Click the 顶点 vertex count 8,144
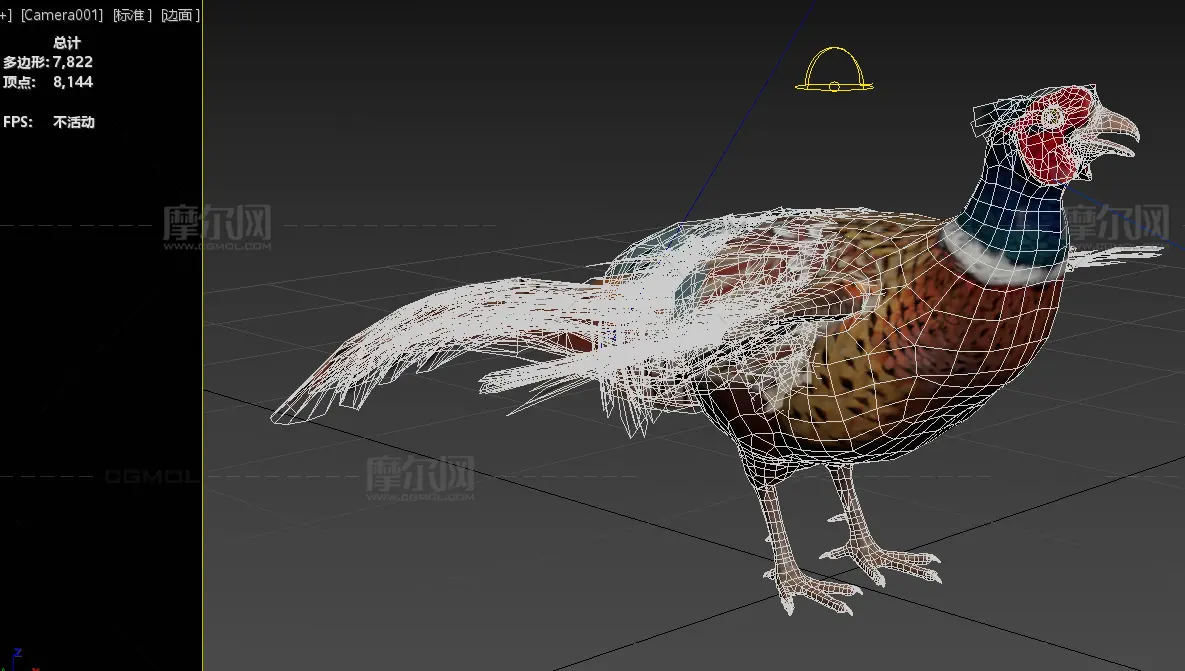This screenshot has width=1185, height=671. (72, 82)
